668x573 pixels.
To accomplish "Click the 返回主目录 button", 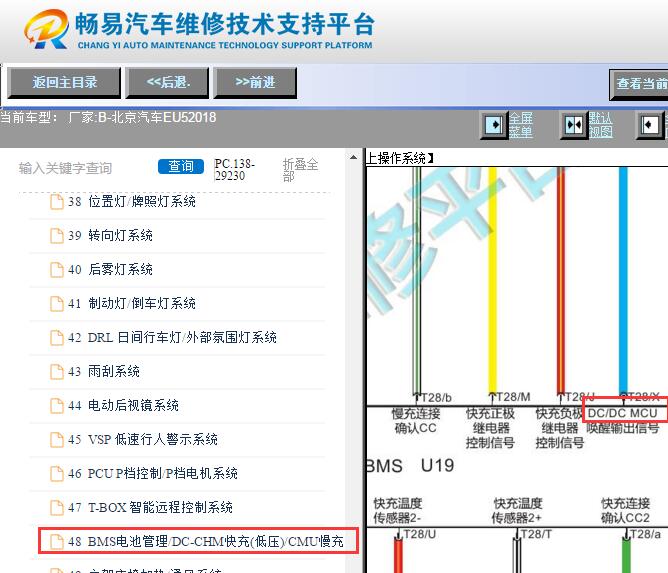I will point(64,83).
